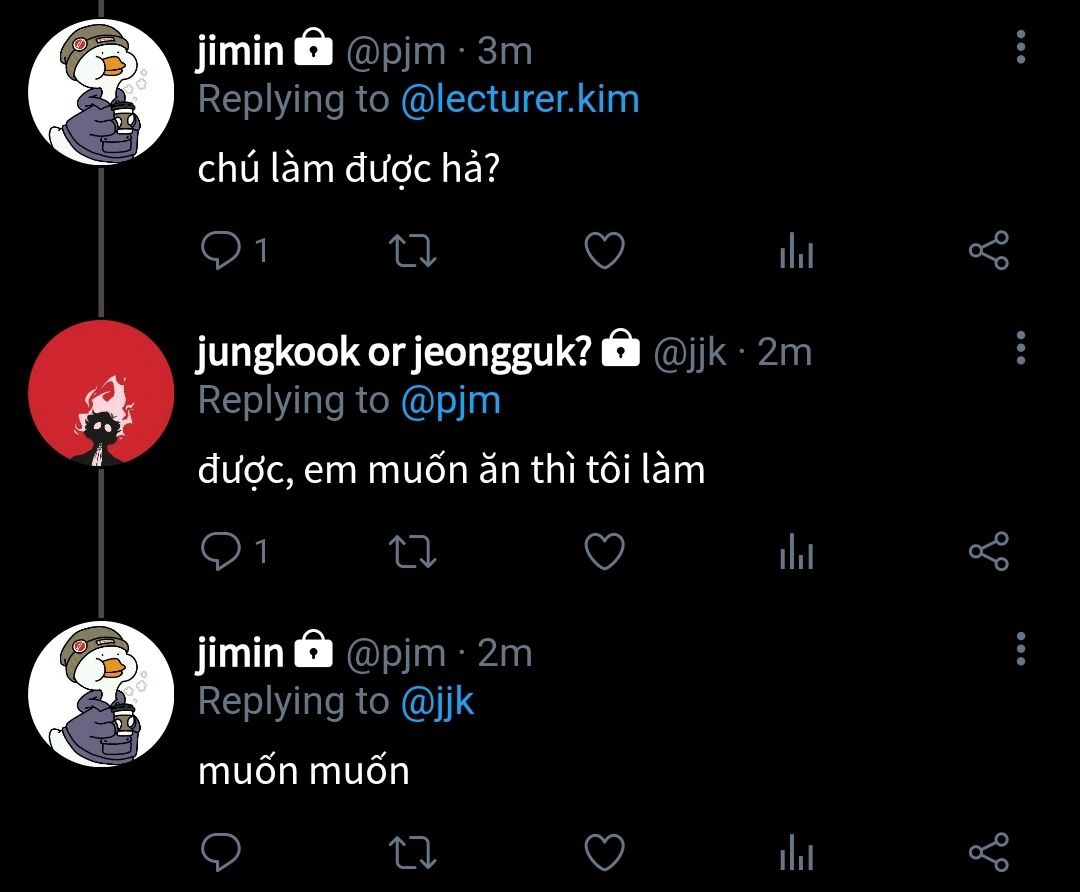1080x892 pixels.
Task: Like jungkook's "em muốn ăn thì tôi làm" tweet
Action: click(x=604, y=551)
